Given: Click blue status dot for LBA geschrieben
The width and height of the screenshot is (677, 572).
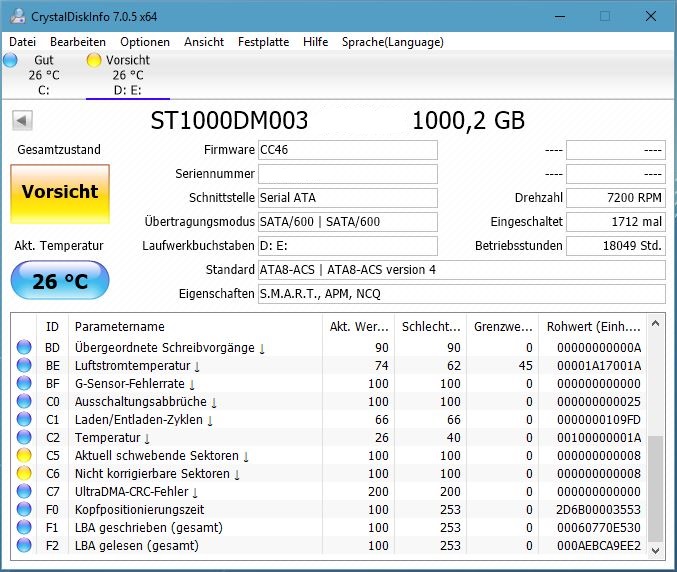Looking at the screenshot, I should point(24,527).
